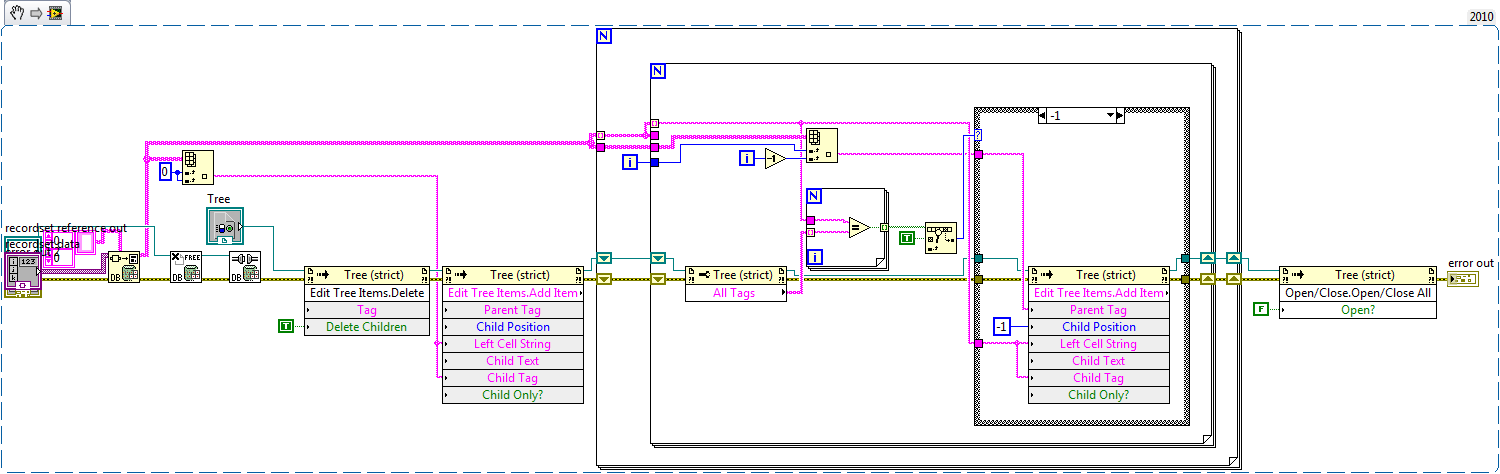
Task: Click the VI snippet icon in the top-left header
Action: 55,14
